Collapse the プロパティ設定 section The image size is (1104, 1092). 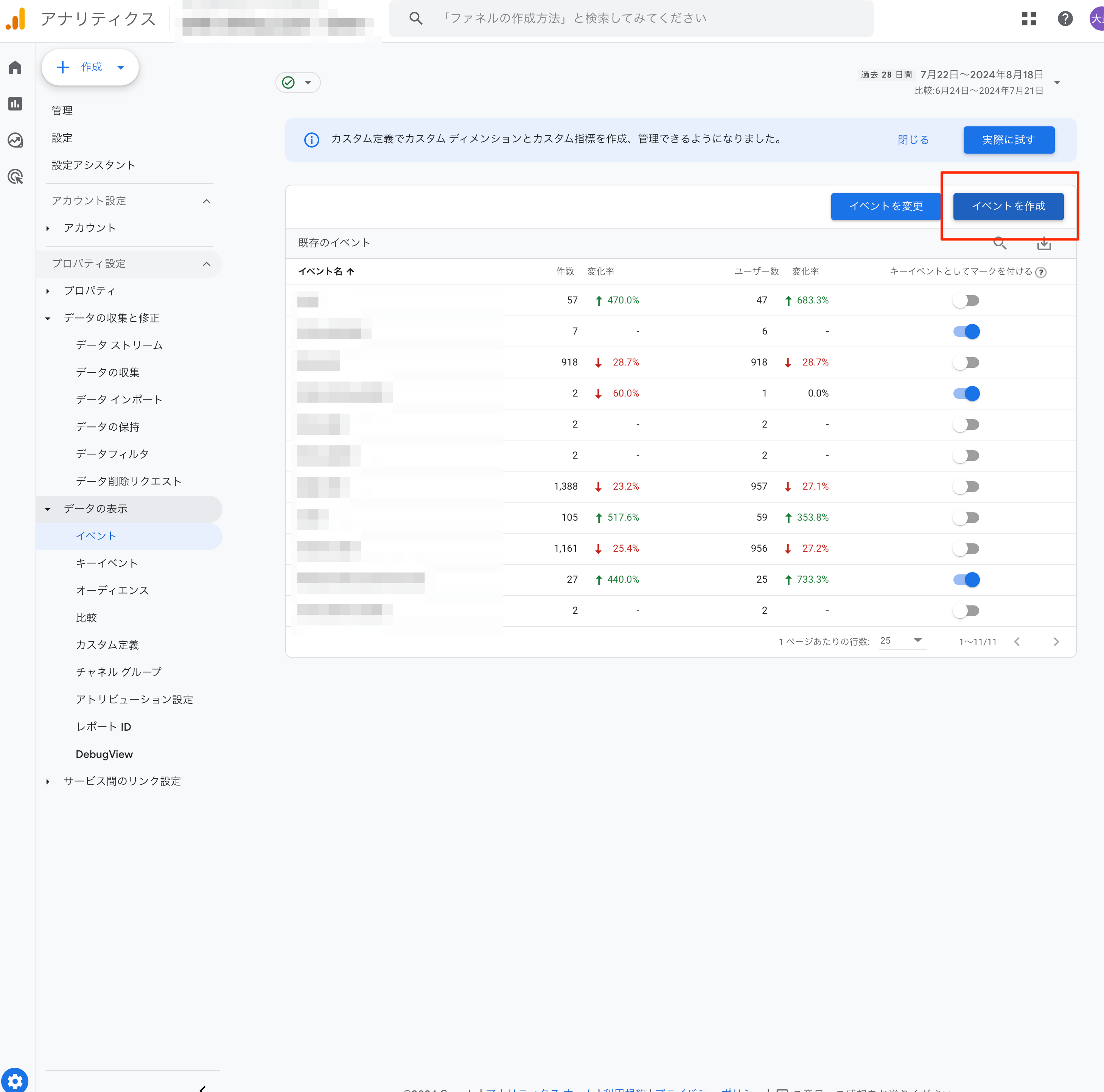coord(207,264)
